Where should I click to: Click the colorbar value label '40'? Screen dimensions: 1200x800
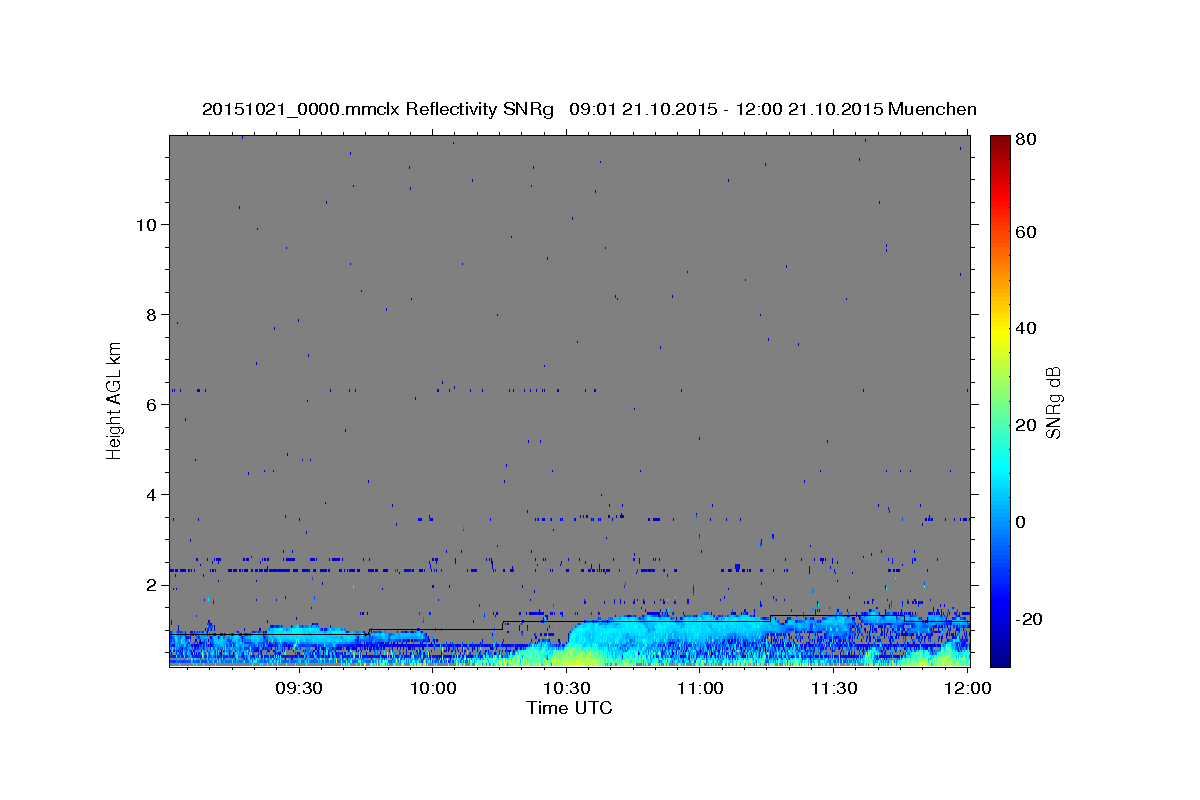click(x=1026, y=328)
